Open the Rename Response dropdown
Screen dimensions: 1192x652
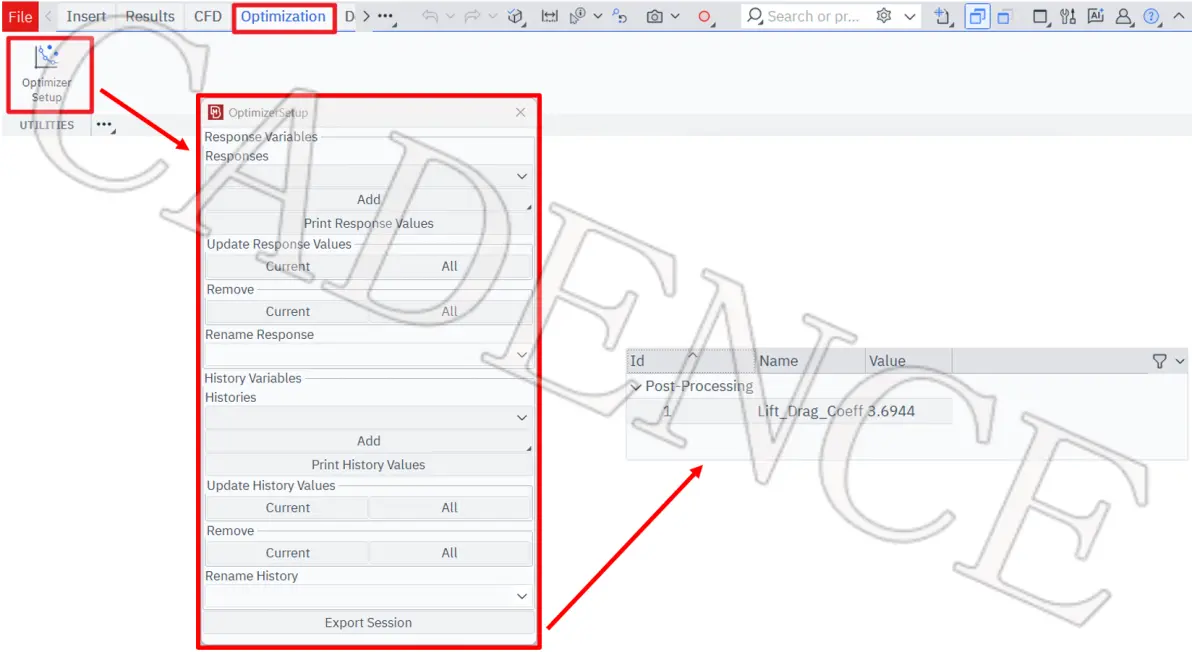click(369, 355)
